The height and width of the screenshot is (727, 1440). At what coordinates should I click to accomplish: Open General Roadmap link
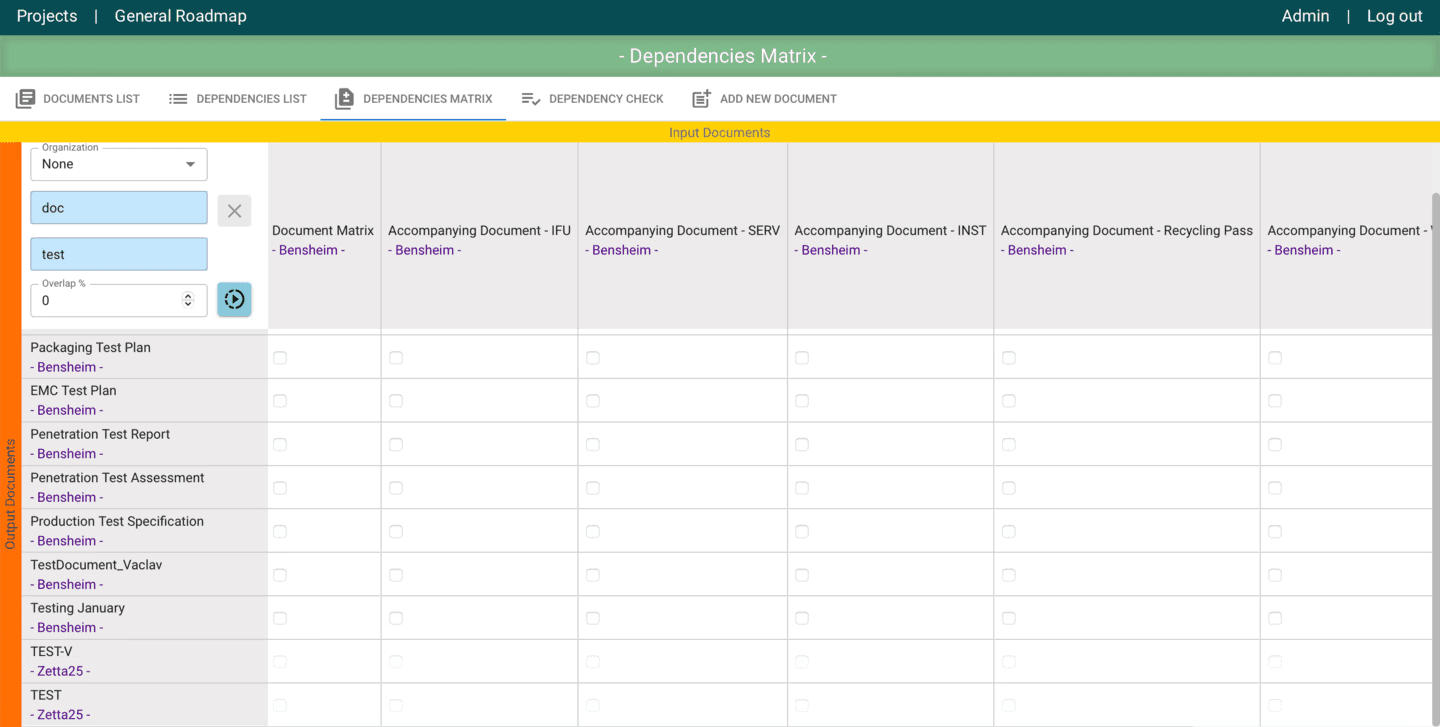[181, 16]
